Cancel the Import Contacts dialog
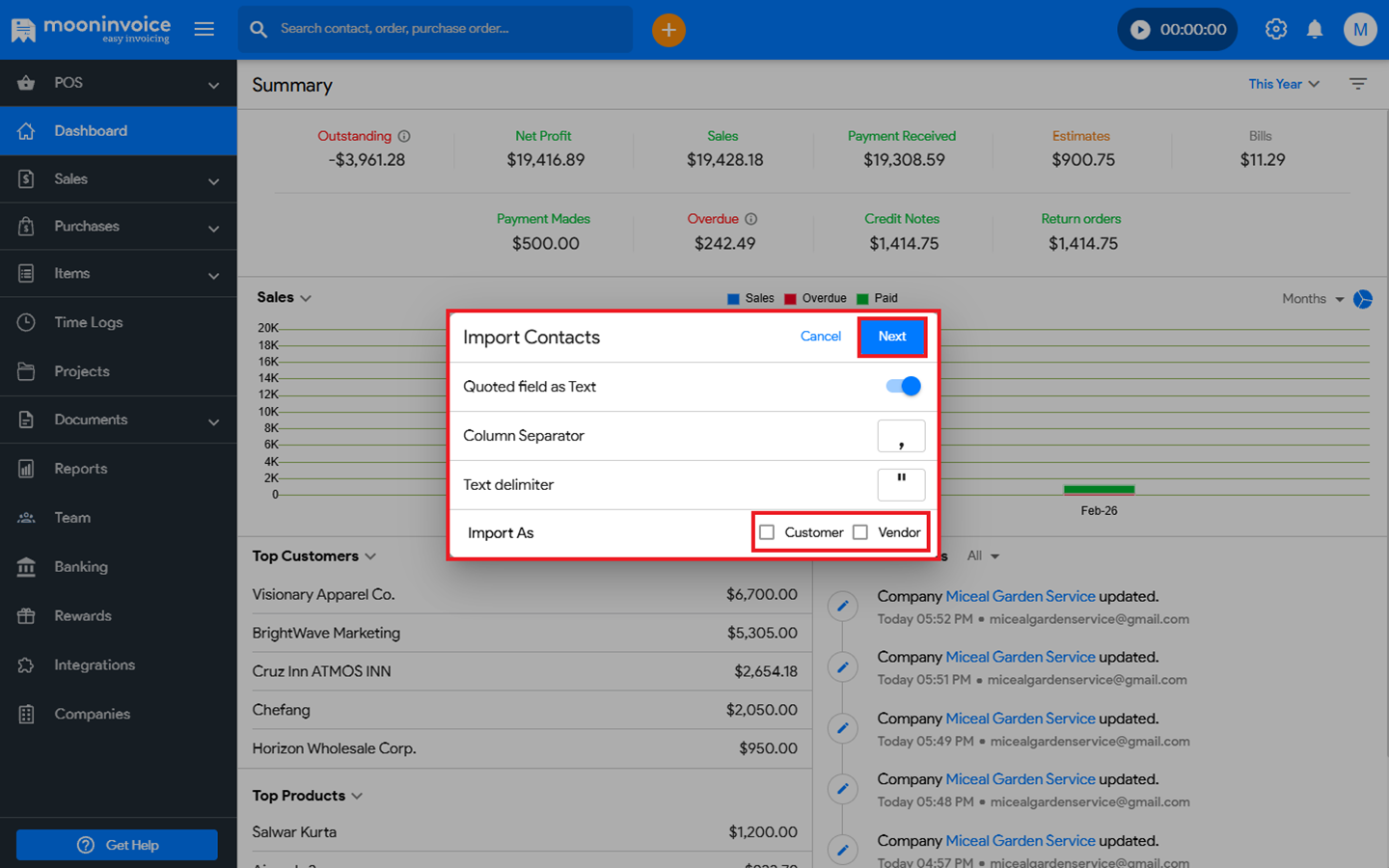This screenshot has width=1389, height=868. coord(820,337)
